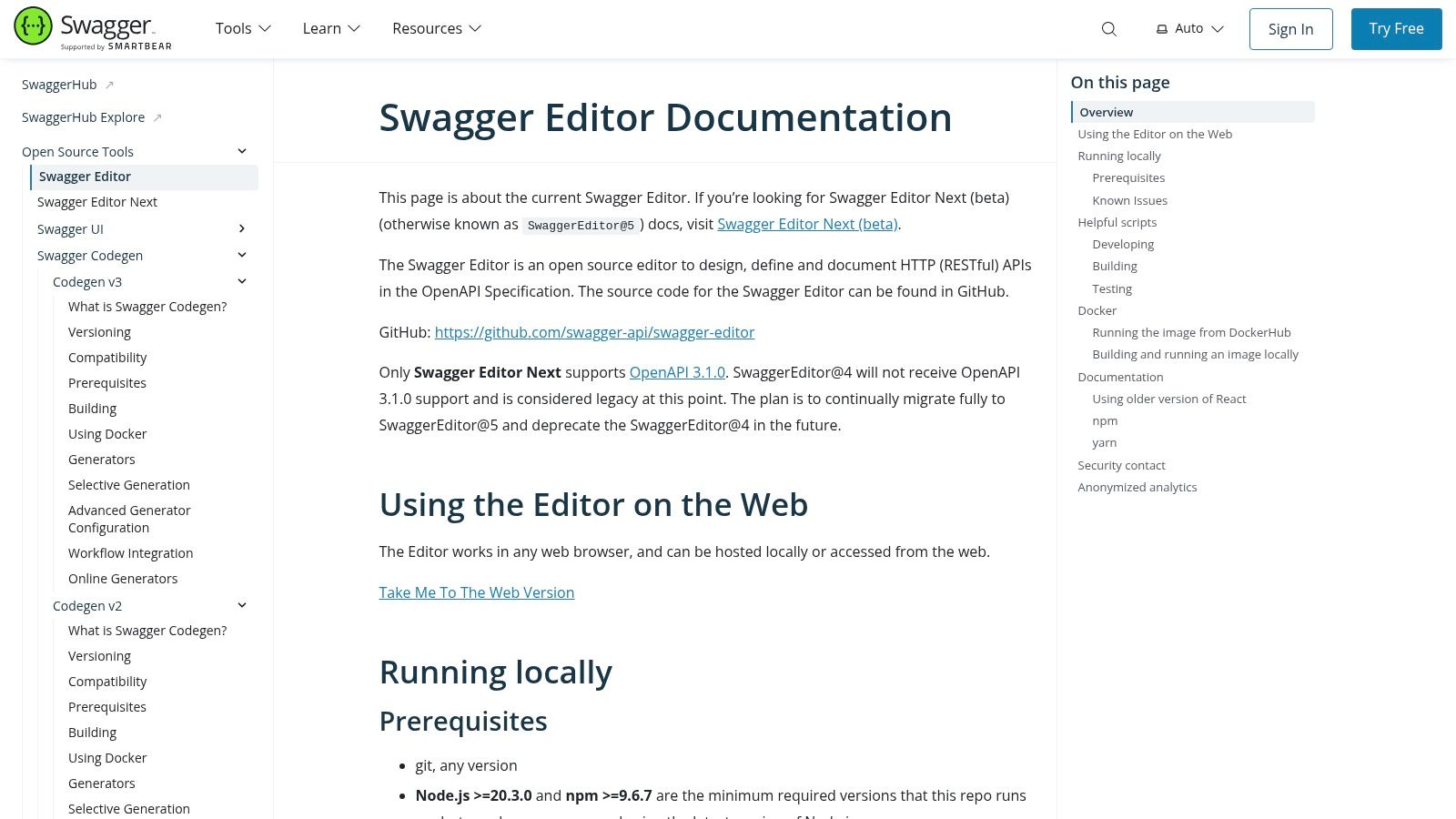
Task: Open the Swagger Editor GitHub repository link
Action: point(594,332)
